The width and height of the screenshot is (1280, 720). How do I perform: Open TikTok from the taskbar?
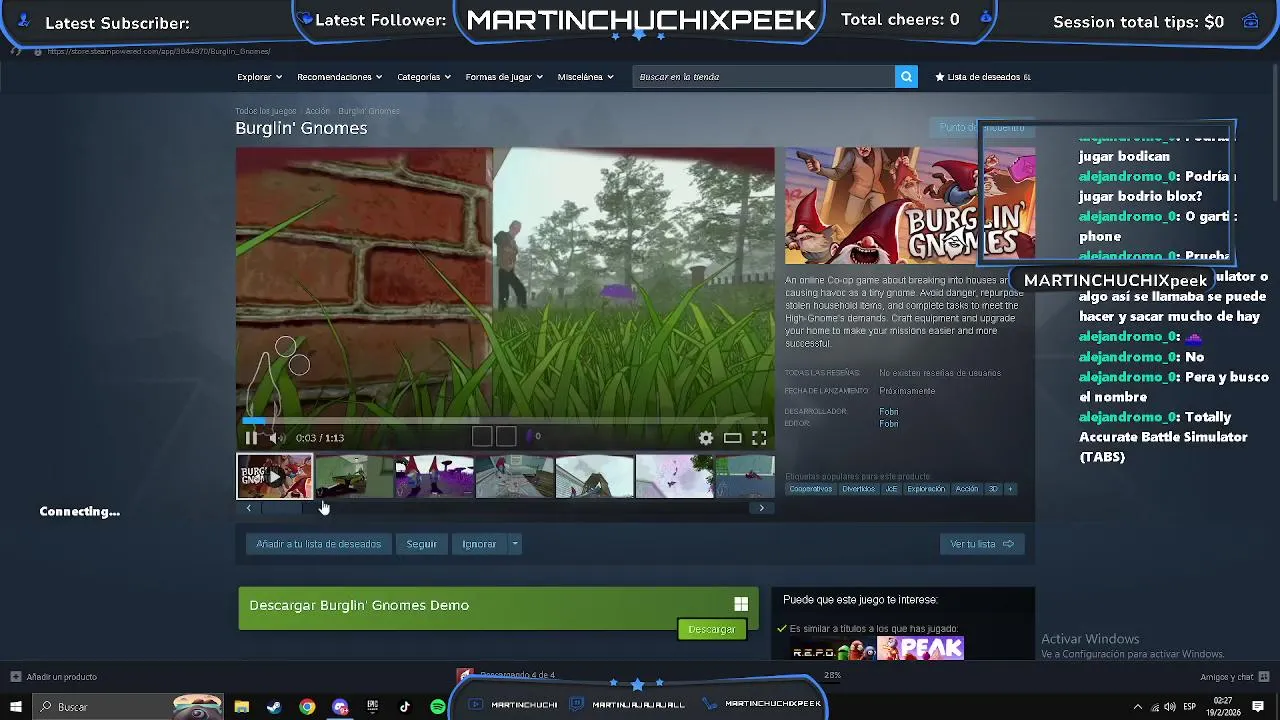point(405,707)
